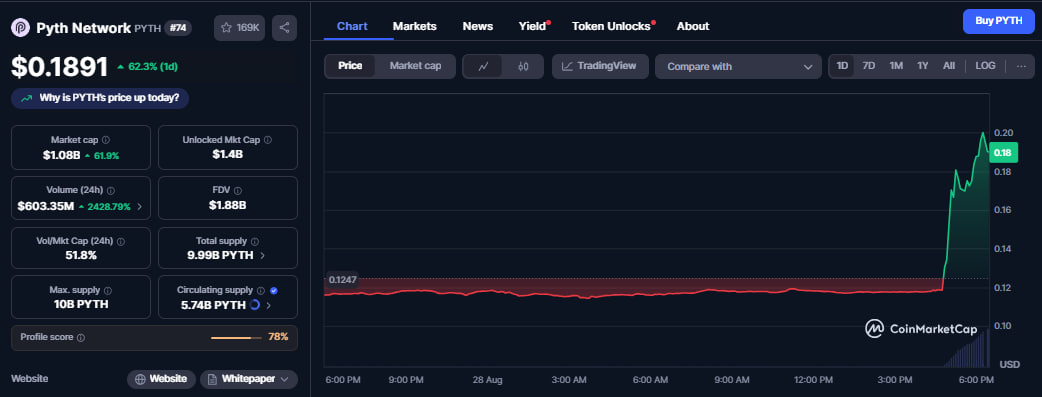The width and height of the screenshot is (1042, 397).
Task: Click the Profile score progress bar
Action: coord(236,338)
